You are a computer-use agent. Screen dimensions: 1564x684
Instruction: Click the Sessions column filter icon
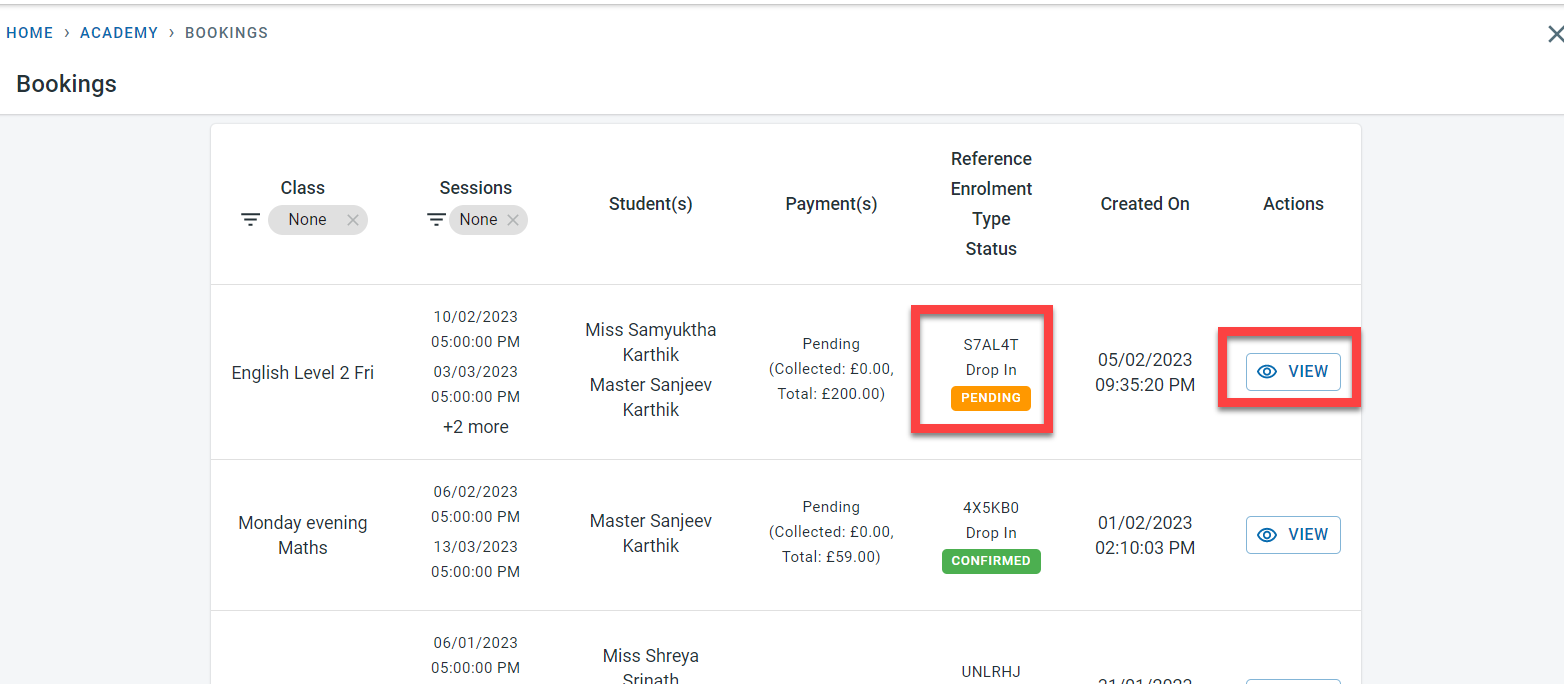coord(436,220)
